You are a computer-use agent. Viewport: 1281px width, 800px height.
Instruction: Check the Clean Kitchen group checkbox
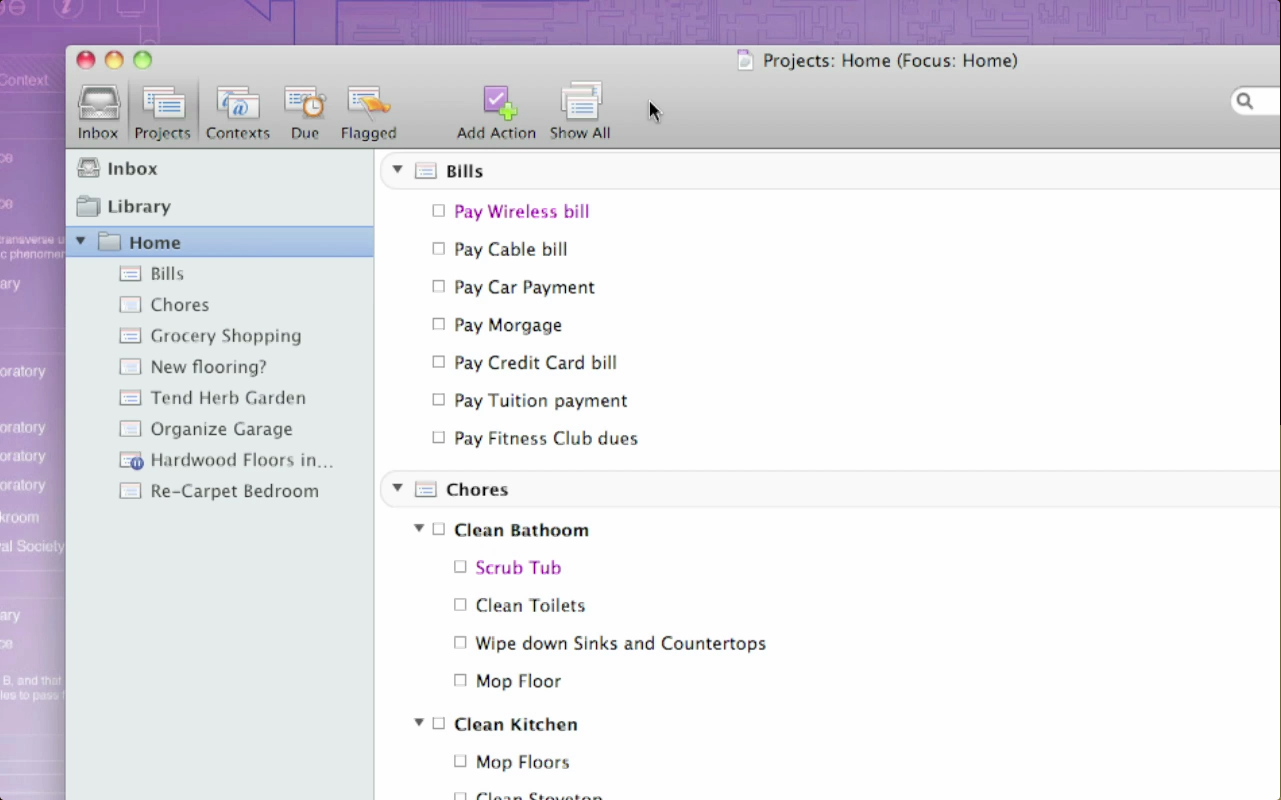[x=438, y=723]
